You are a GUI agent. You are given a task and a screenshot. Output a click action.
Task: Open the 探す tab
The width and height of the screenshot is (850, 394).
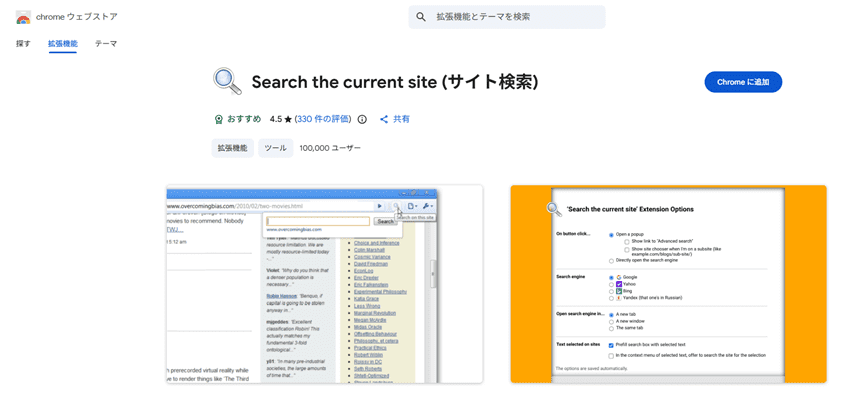click(x=23, y=43)
